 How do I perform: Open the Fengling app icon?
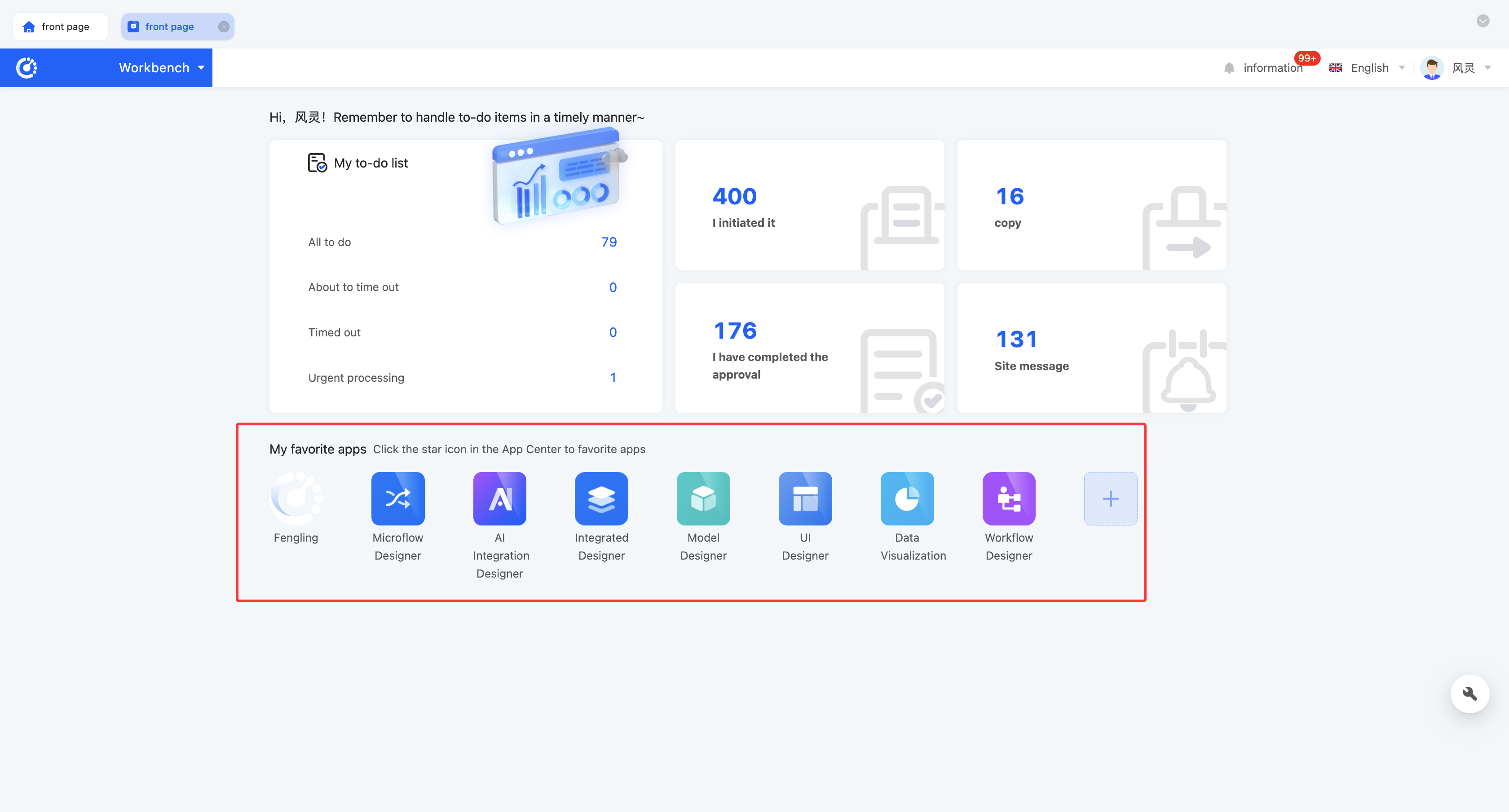click(296, 498)
